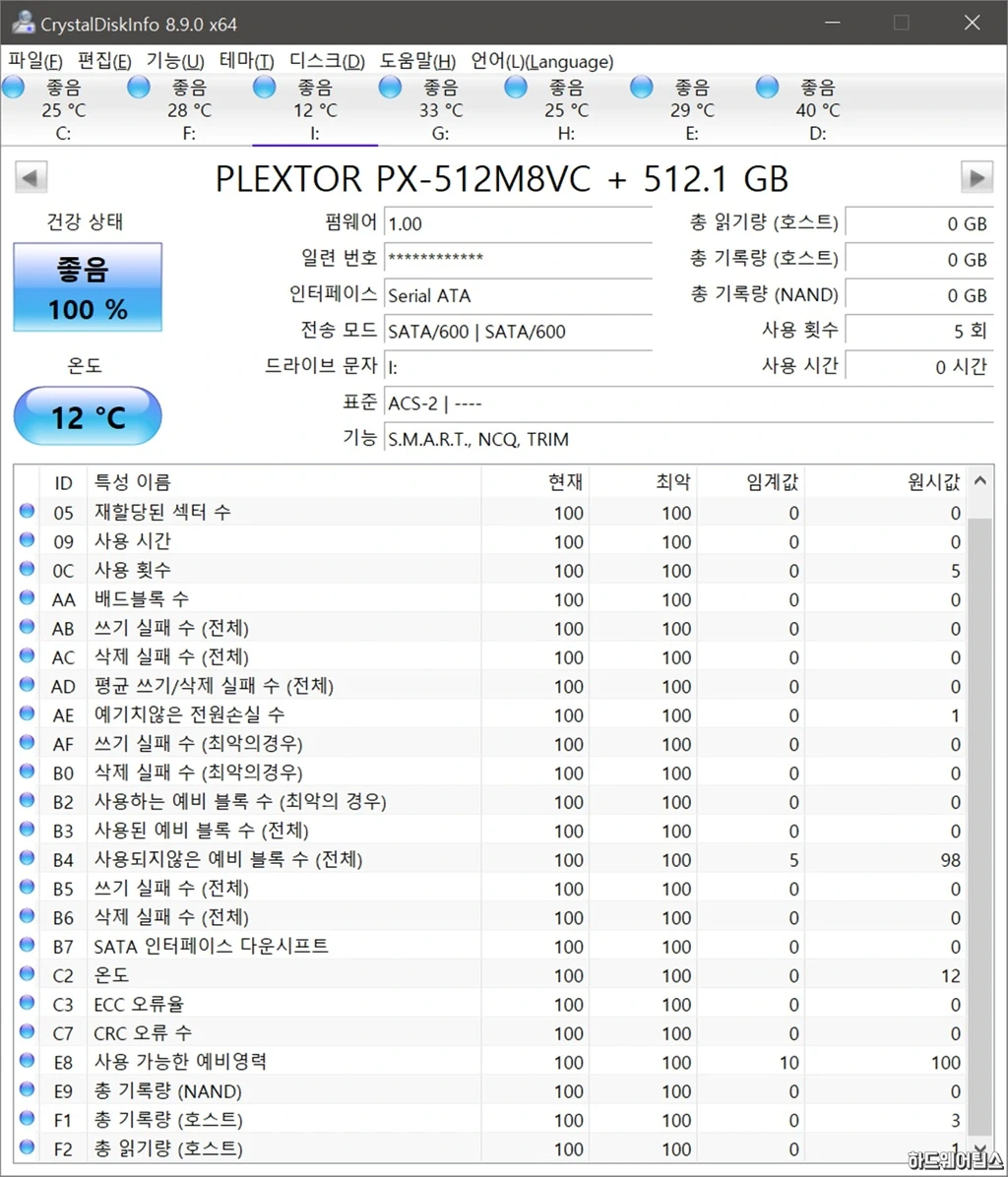Click the ACS-2 standard field
The height and width of the screenshot is (1177, 1008).
pos(689,403)
